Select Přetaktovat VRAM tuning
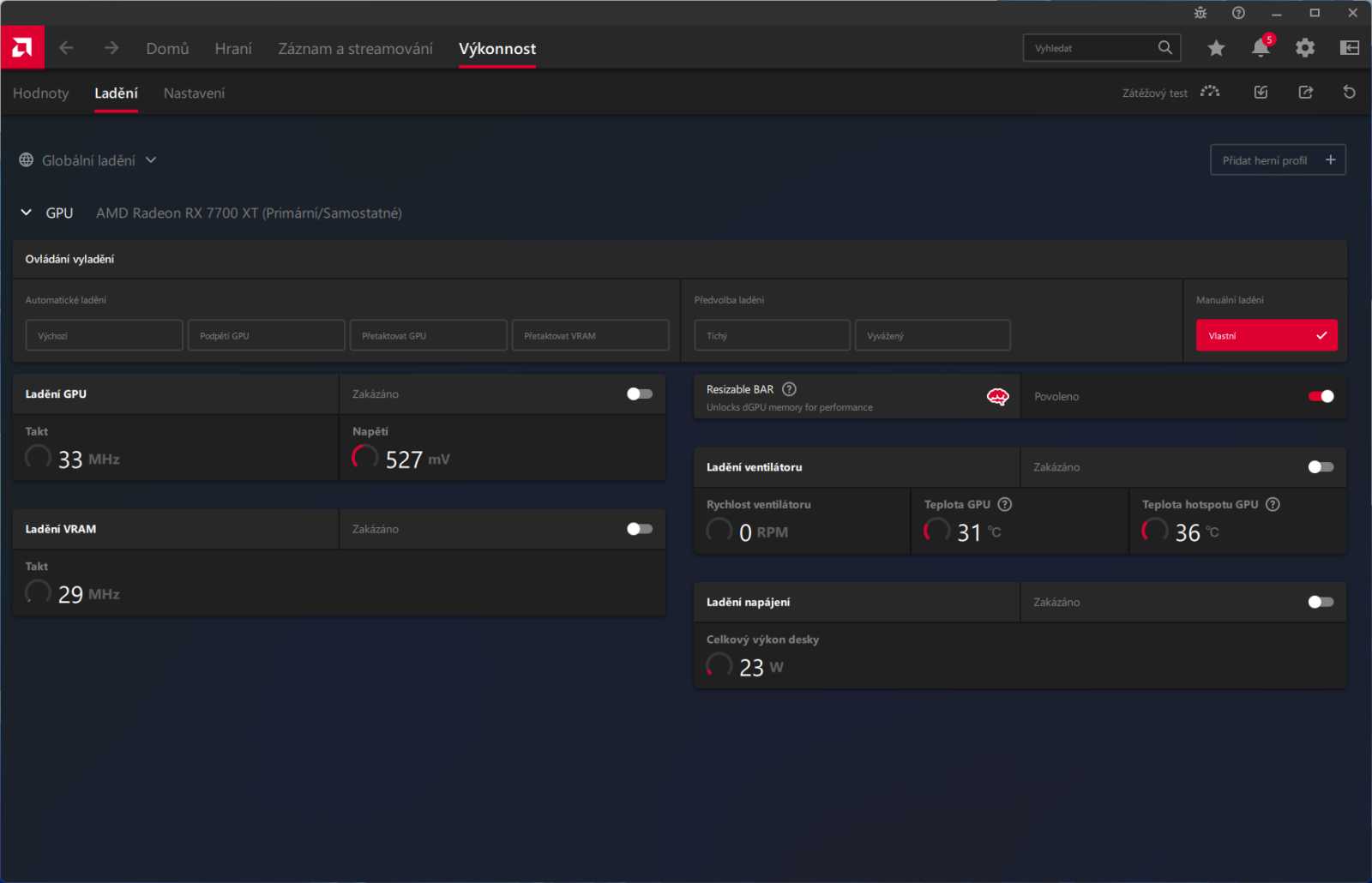 [x=591, y=335]
